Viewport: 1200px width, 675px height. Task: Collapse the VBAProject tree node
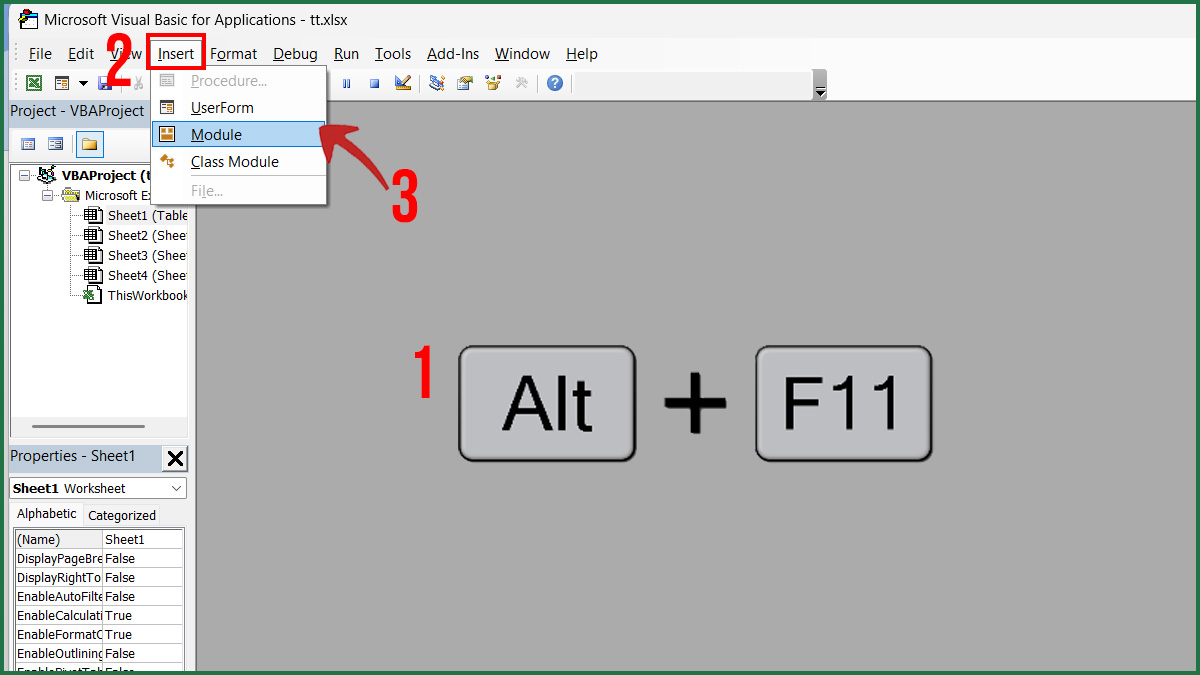tap(23, 175)
